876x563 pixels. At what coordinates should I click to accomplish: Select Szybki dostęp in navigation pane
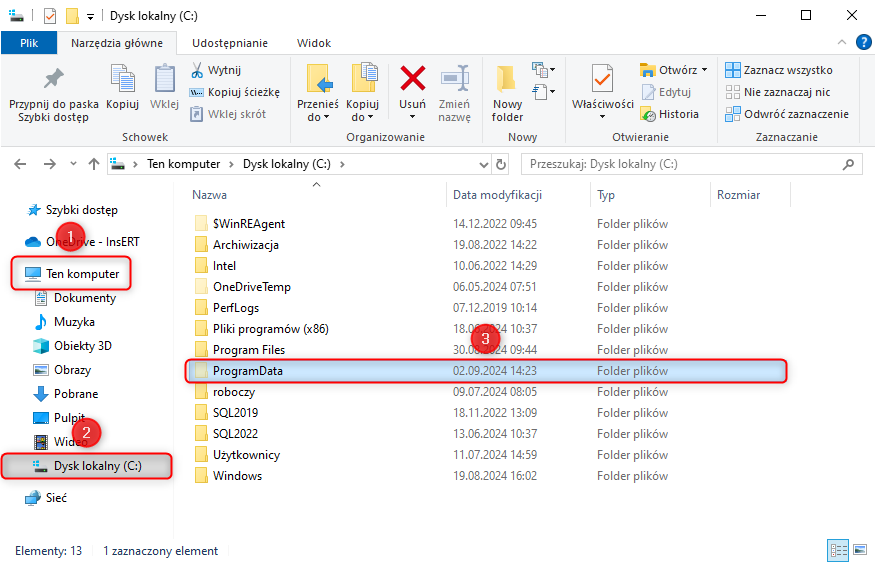click(73, 210)
